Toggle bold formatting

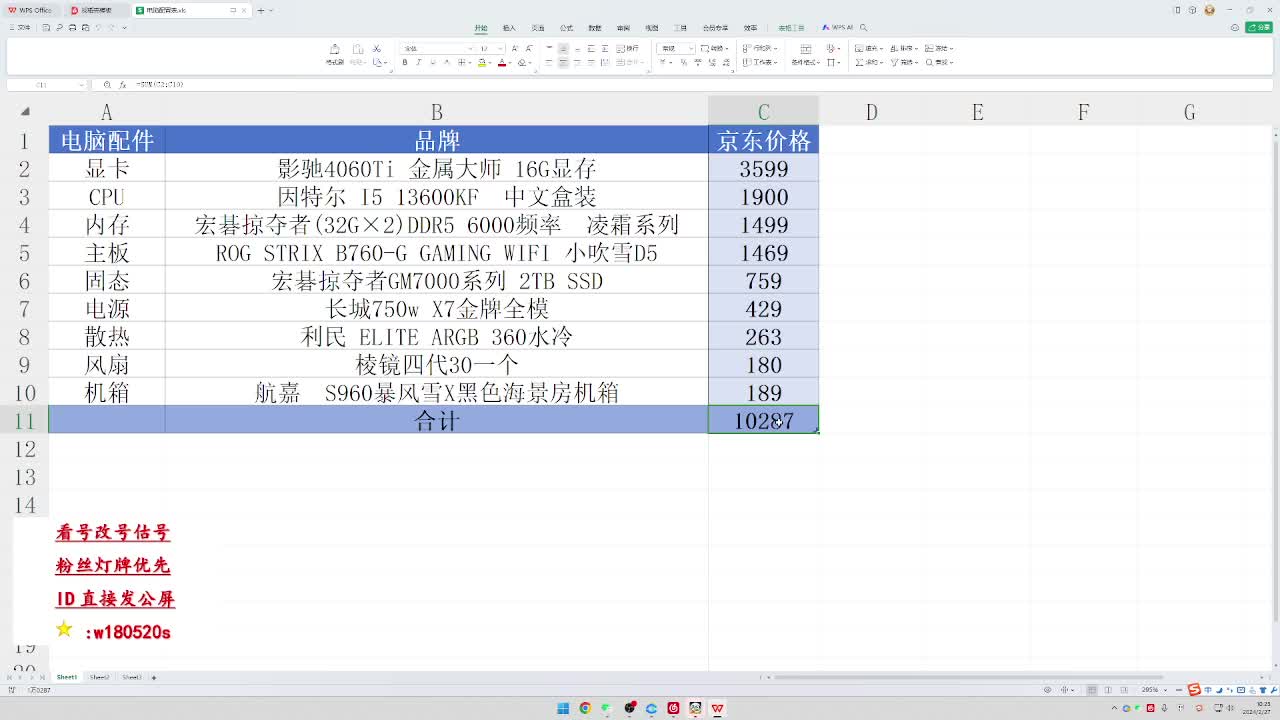coord(405,62)
